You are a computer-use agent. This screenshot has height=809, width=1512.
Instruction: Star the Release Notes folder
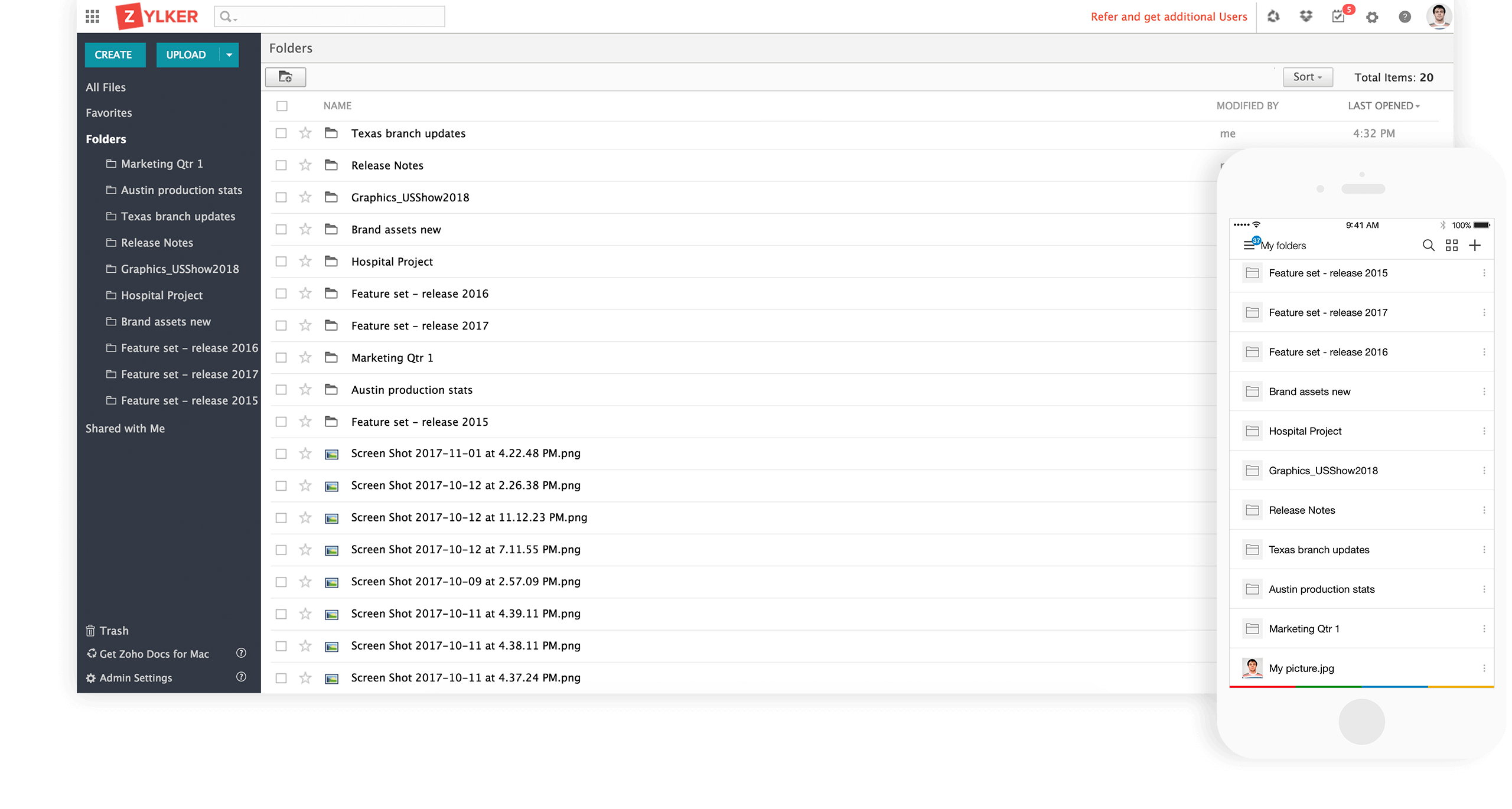305,165
